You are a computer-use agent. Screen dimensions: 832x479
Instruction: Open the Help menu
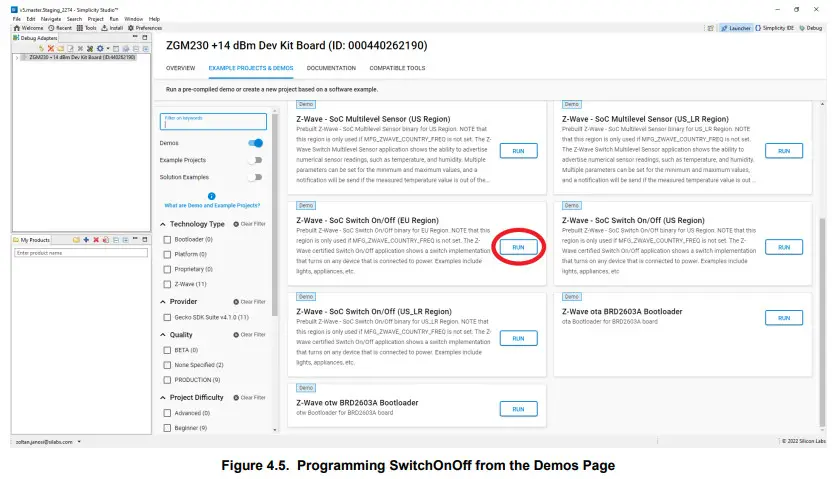tap(154, 19)
